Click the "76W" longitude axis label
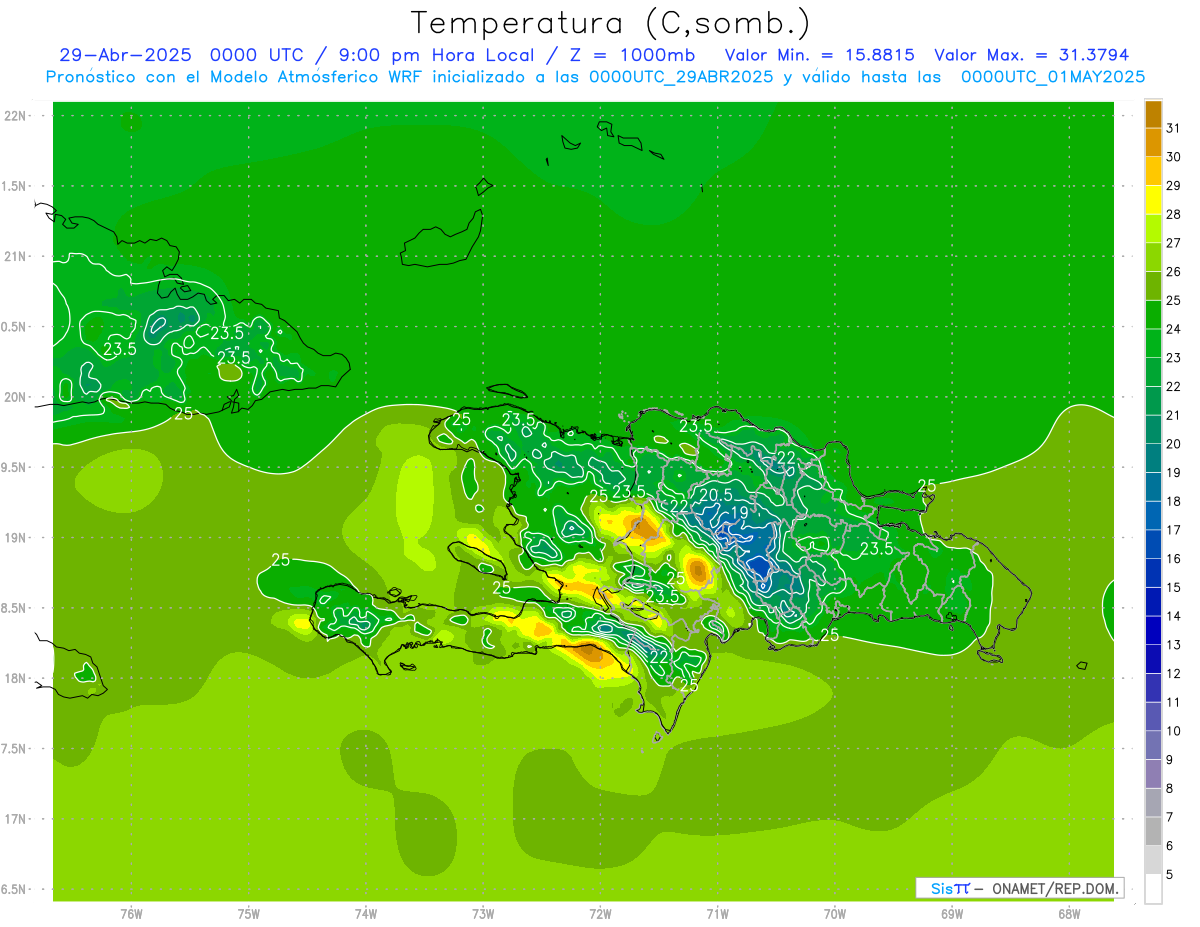This screenshot has height=927, width=1200. pyautogui.click(x=131, y=914)
